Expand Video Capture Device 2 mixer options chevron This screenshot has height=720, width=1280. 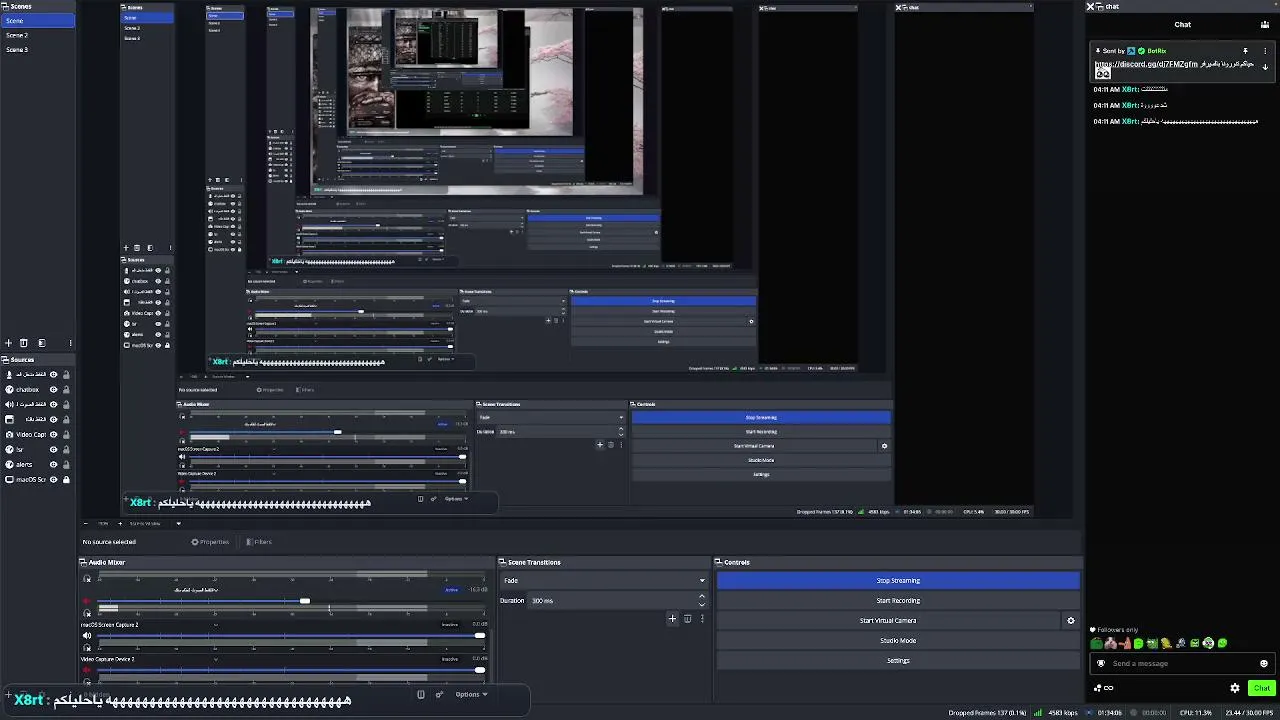point(216,660)
